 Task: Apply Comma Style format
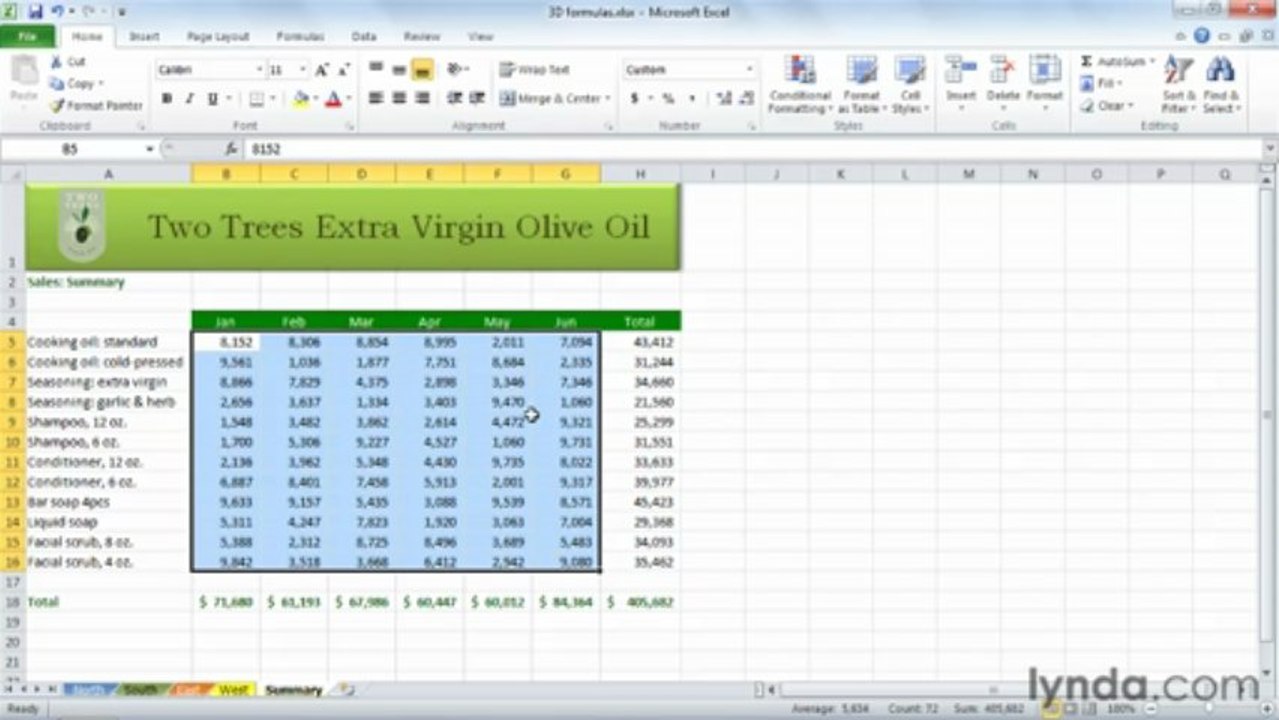[690, 99]
